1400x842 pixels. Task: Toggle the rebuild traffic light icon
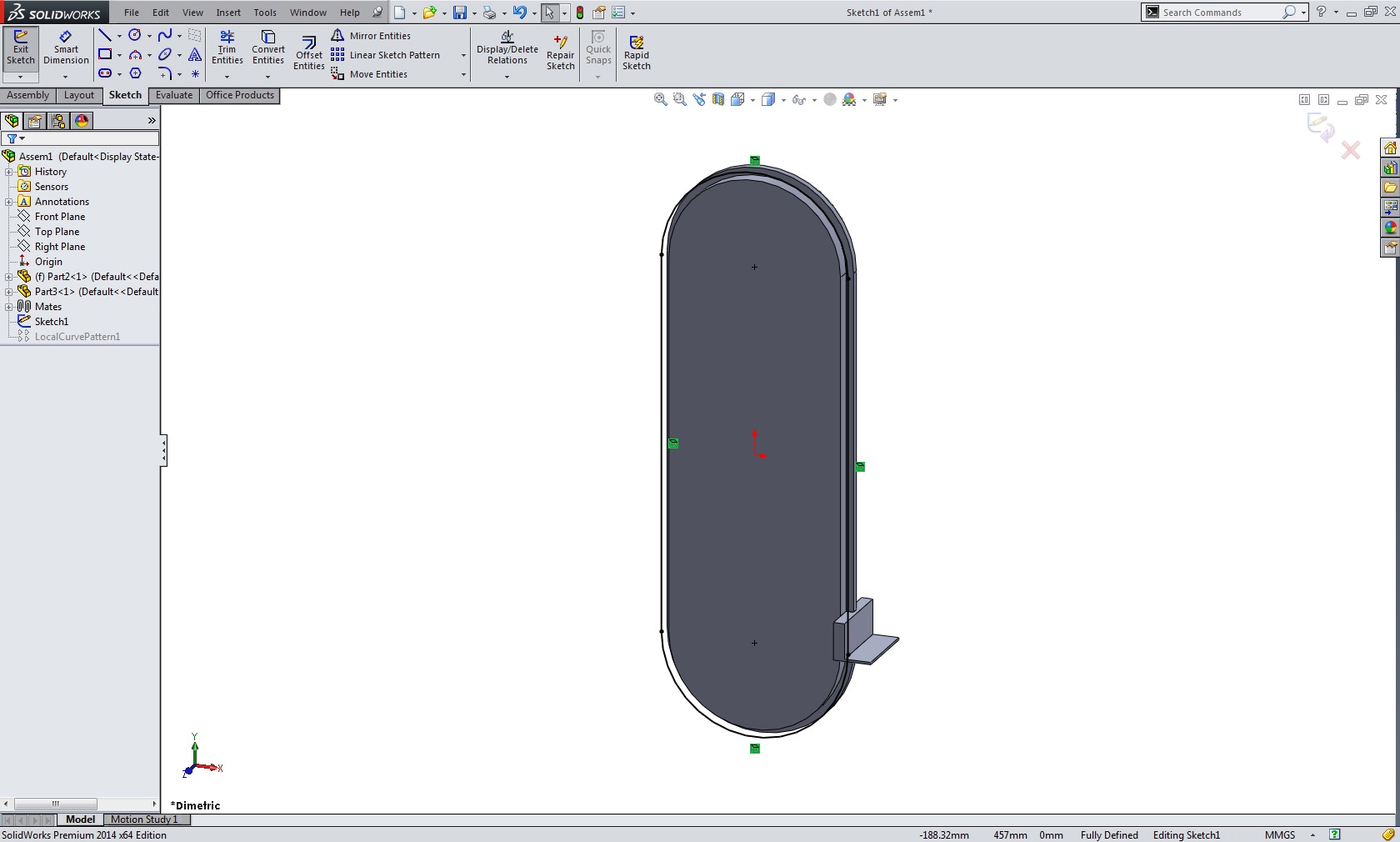(x=580, y=13)
